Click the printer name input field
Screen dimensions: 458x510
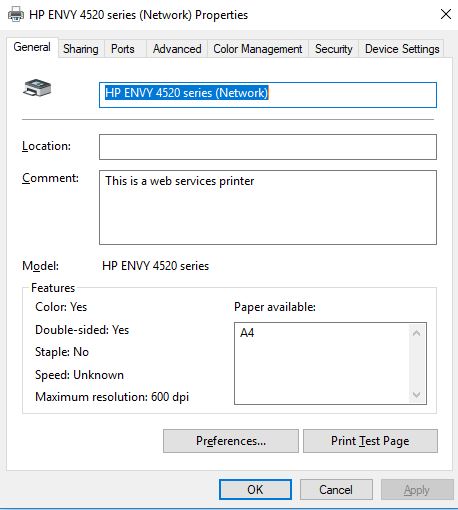(x=268, y=95)
